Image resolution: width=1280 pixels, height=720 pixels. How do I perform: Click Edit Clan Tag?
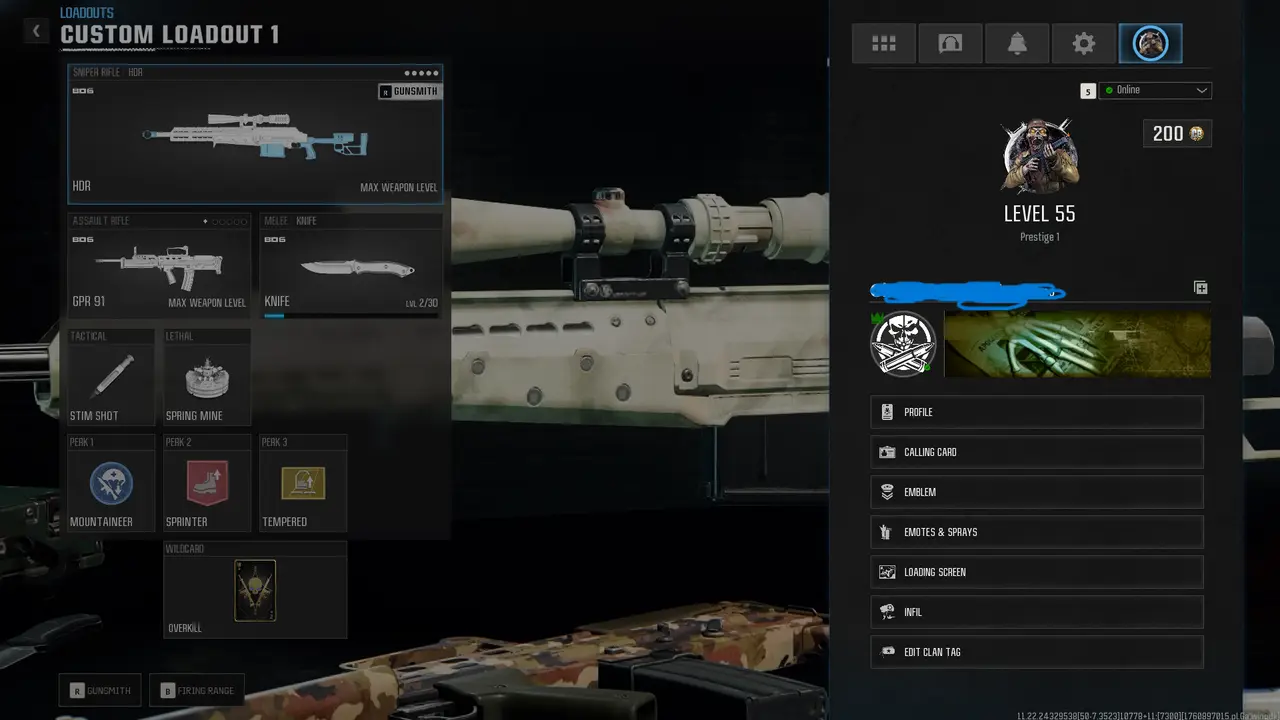tap(1037, 652)
